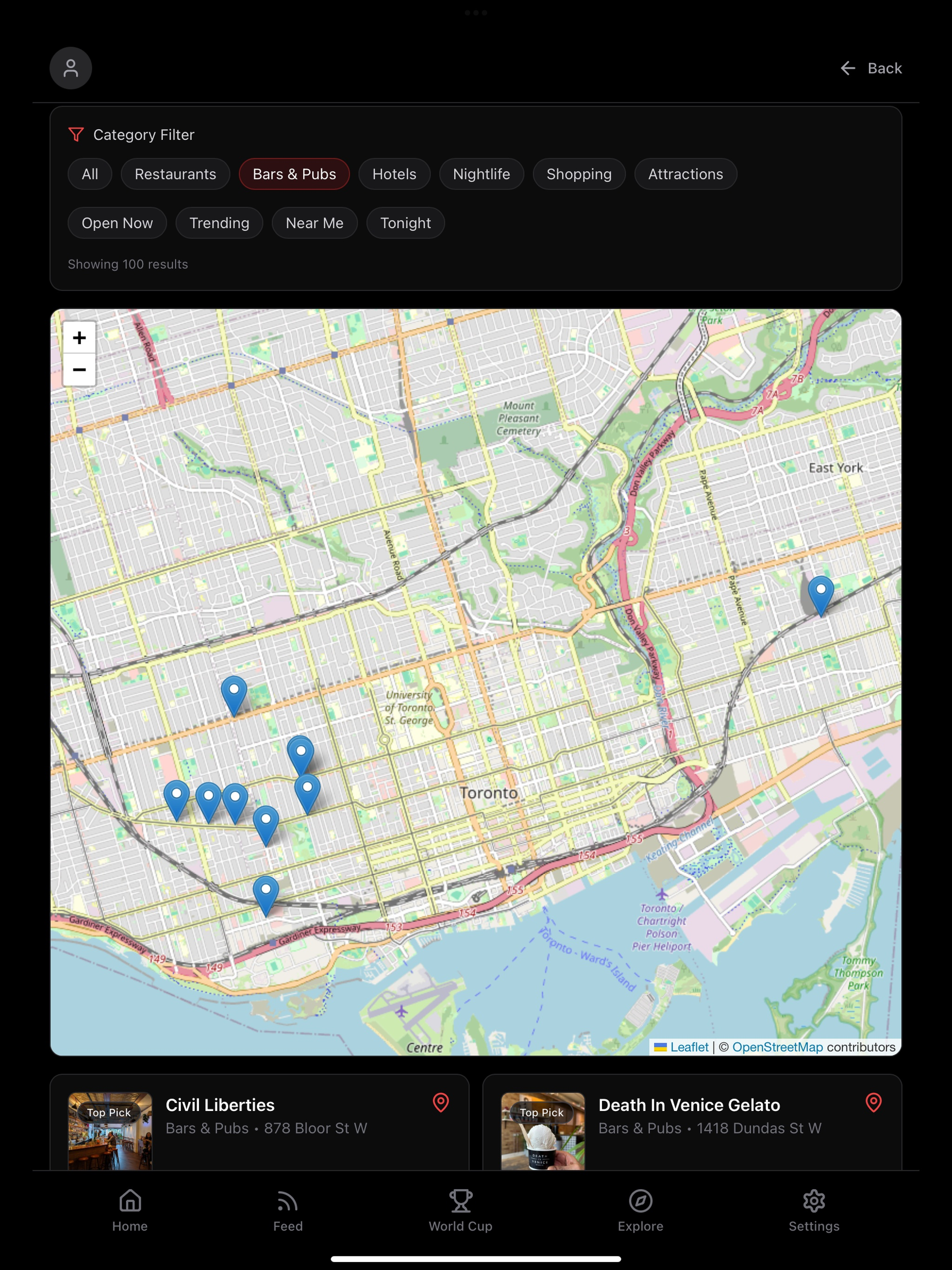Open the Death In Venice Gelato card
This screenshot has height=1270, width=952.
tap(692, 1123)
